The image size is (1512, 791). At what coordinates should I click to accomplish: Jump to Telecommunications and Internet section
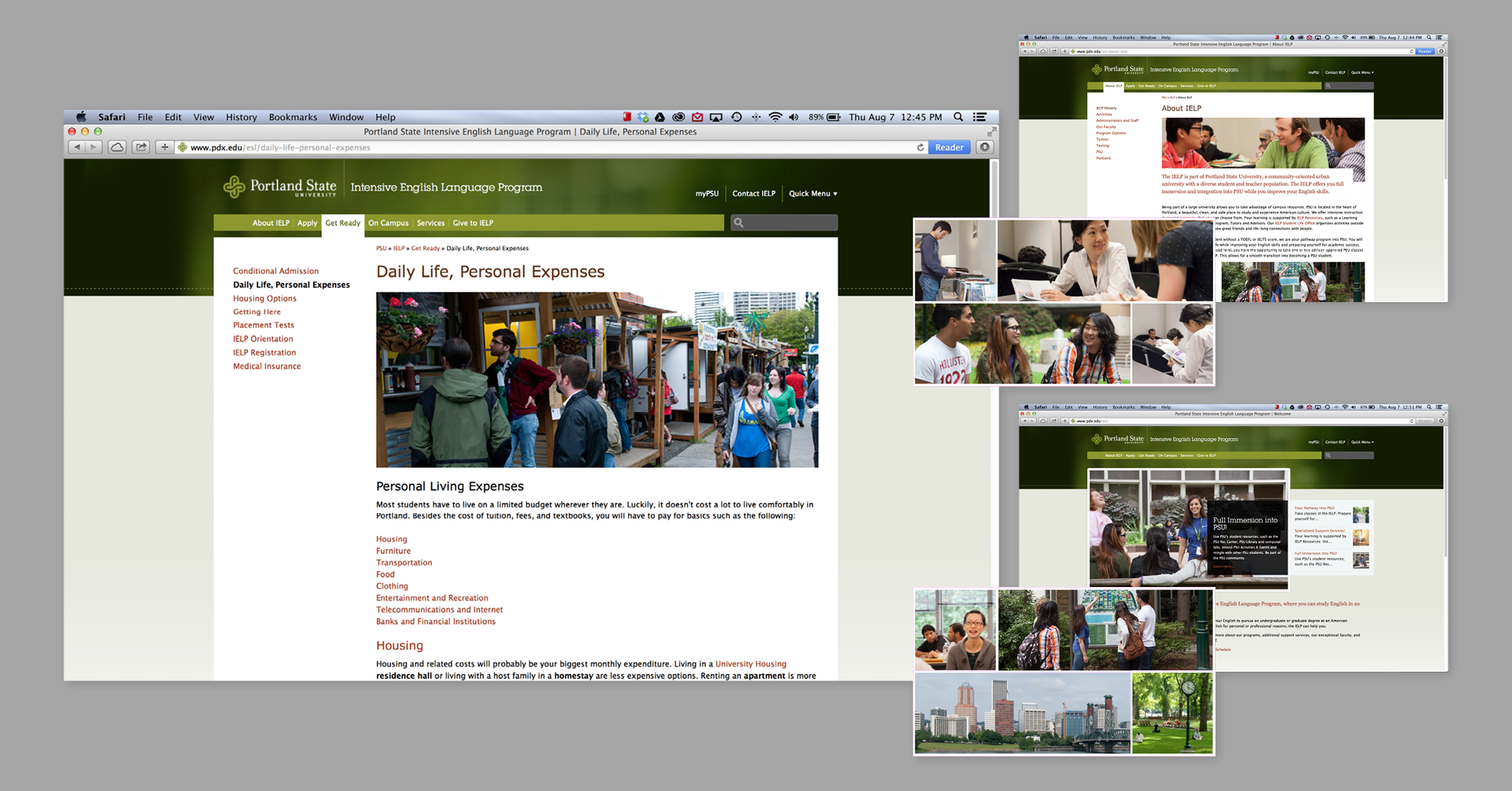[439, 610]
